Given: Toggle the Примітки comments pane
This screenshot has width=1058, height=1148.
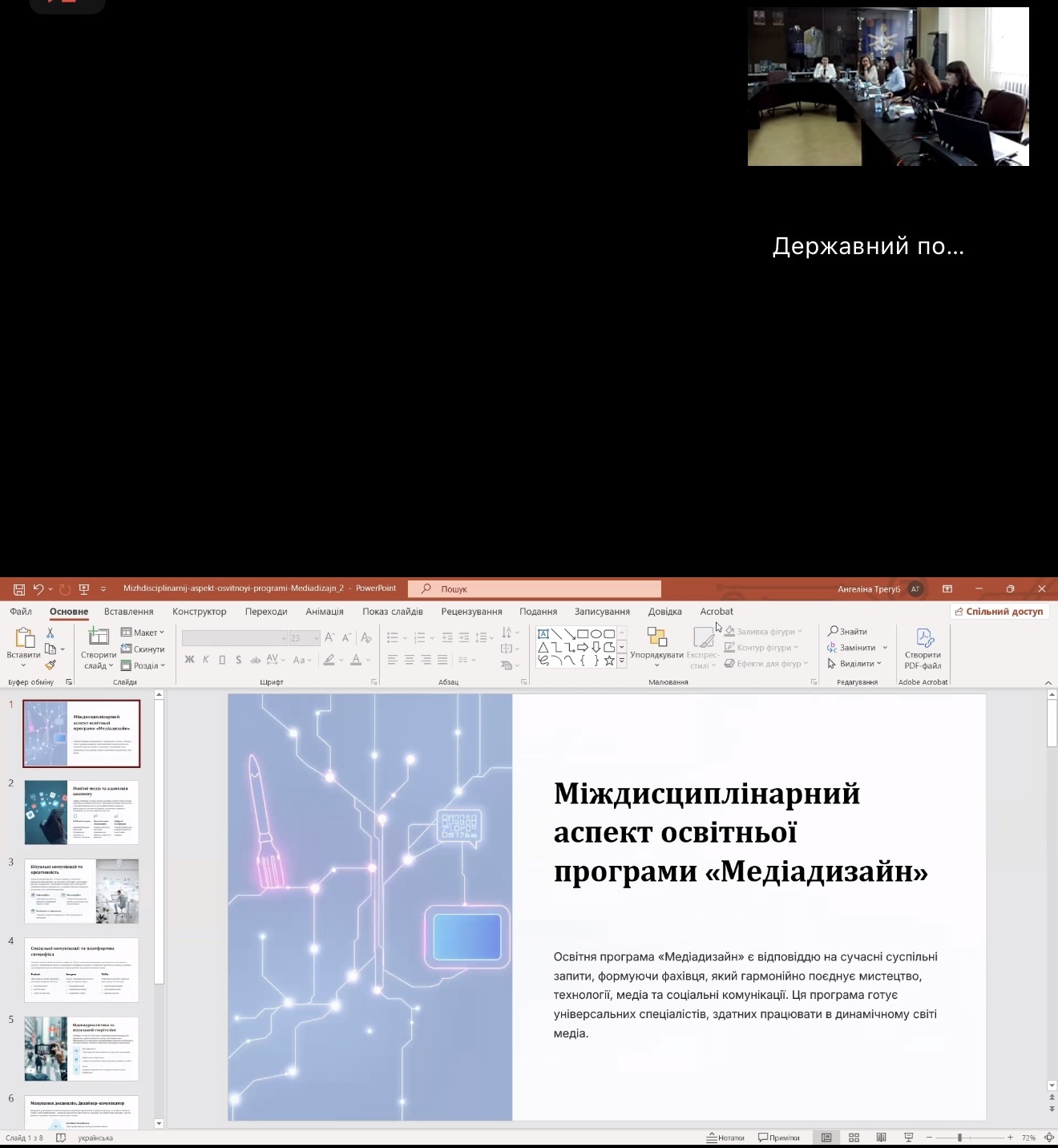Looking at the screenshot, I should (779, 1138).
